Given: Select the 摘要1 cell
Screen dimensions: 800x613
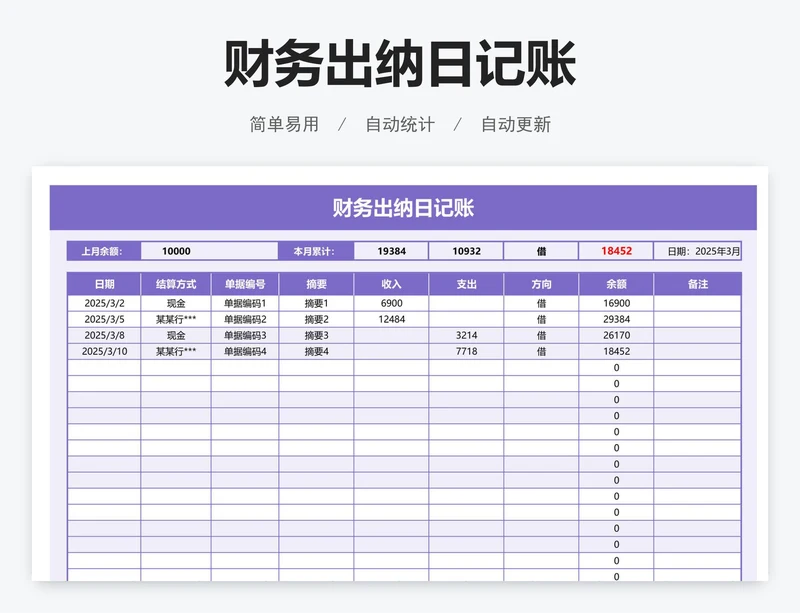Looking at the screenshot, I should [x=316, y=303].
